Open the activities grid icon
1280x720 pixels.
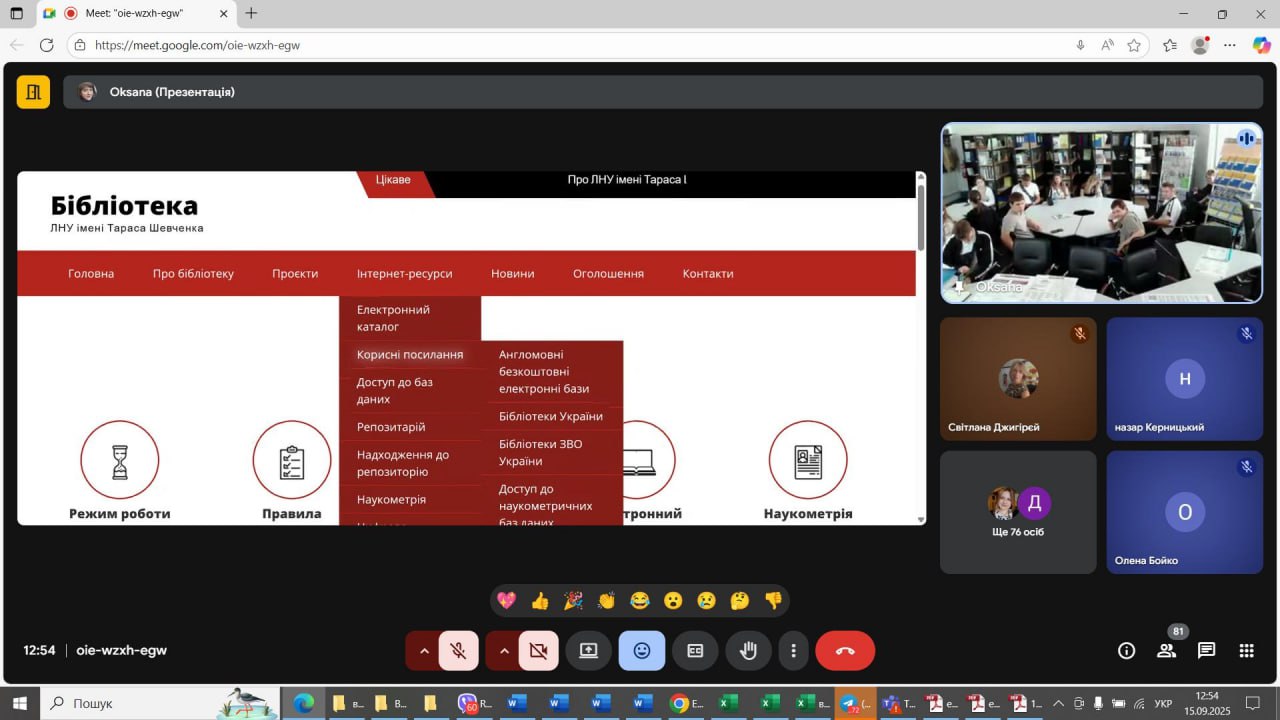(1246, 651)
